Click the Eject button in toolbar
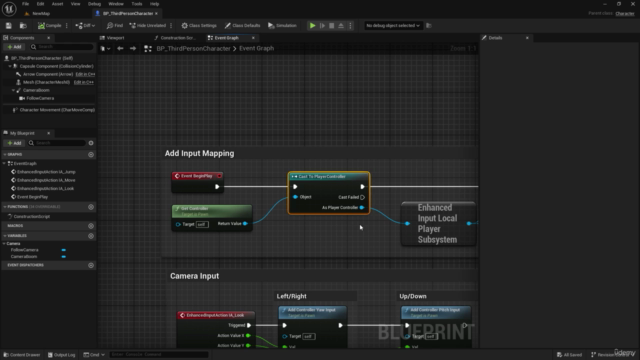 [x=341, y=26]
